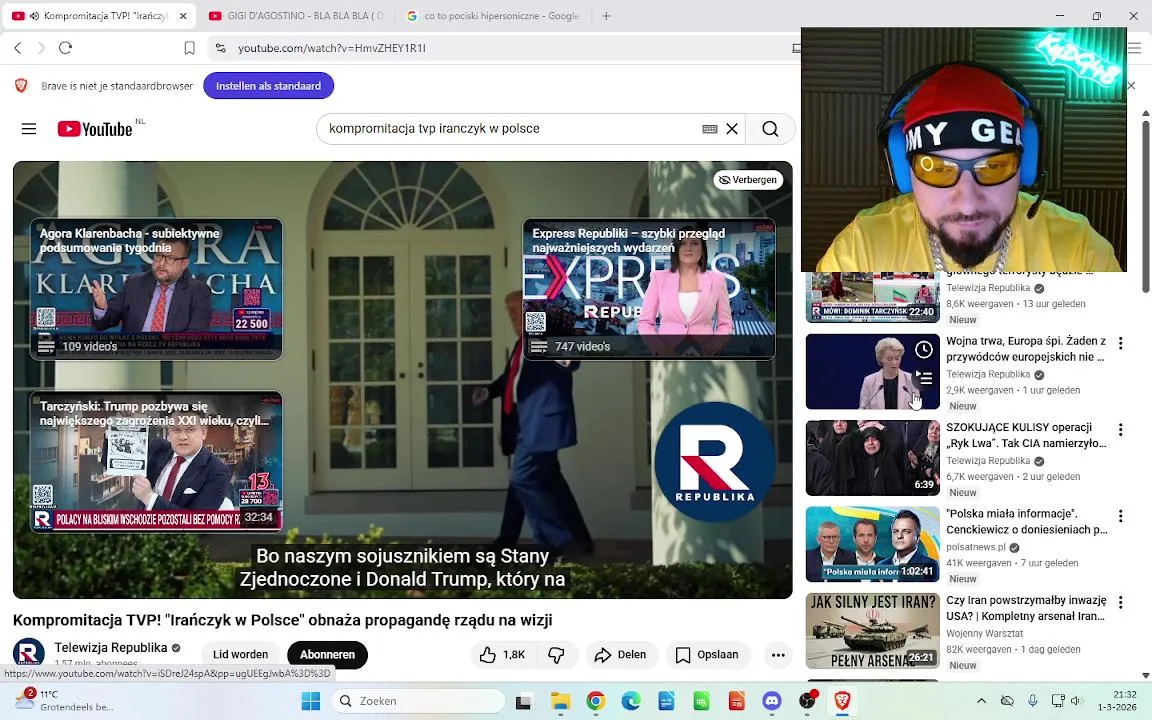This screenshot has width=1152, height=720.
Task: Open the three-dot more actions button
Action: [778, 655]
